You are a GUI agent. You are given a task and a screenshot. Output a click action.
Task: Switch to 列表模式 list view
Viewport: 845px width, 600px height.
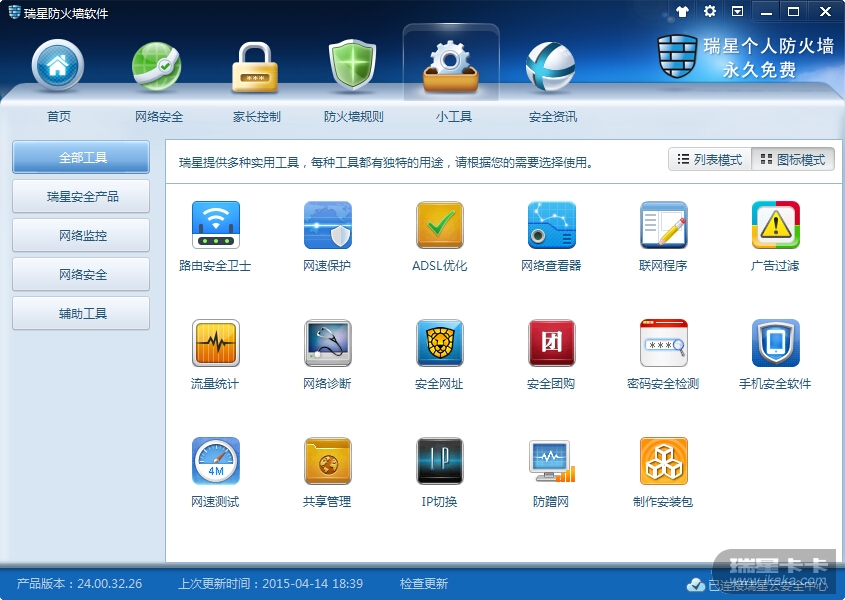pyautogui.click(x=710, y=160)
